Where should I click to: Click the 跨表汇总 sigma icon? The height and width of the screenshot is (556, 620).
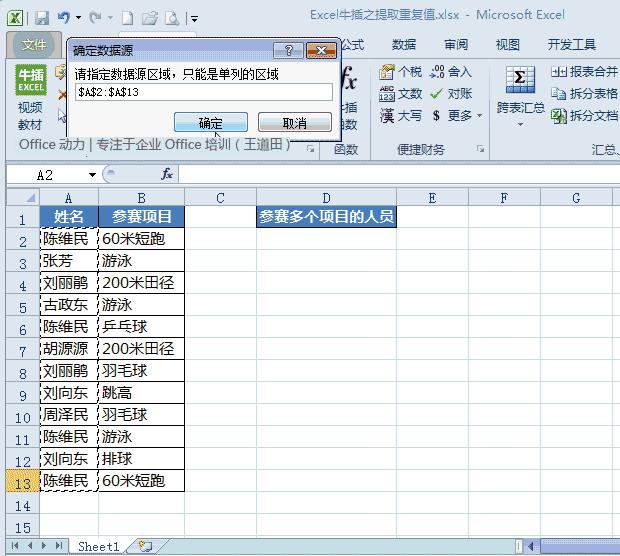click(x=520, y=79)
